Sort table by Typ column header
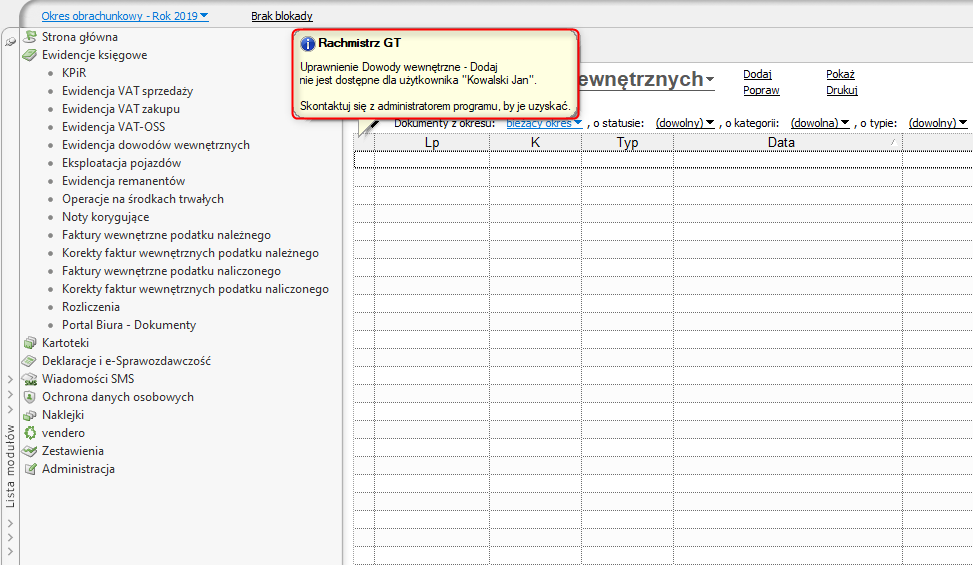This screenshot has height=565, width=973. click(627, 142)
